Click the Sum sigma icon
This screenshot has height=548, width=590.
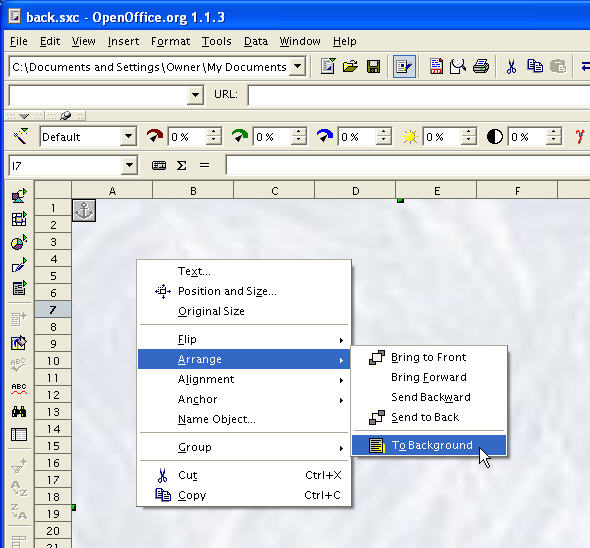tap(181, 165)
